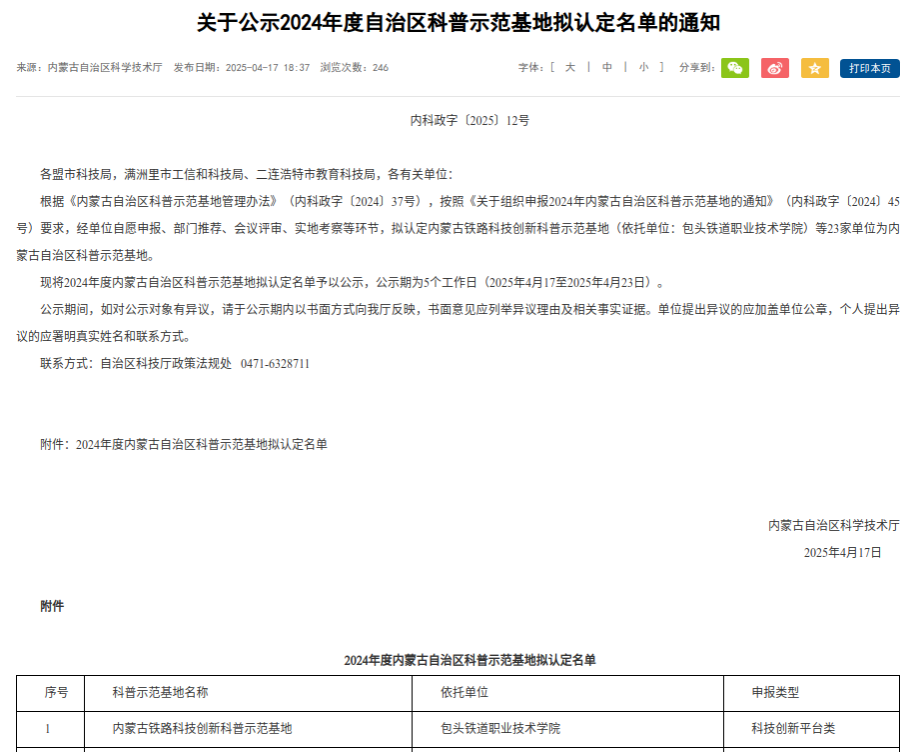Click the salutation line 各盟市科技局

(x=246, y=174)
